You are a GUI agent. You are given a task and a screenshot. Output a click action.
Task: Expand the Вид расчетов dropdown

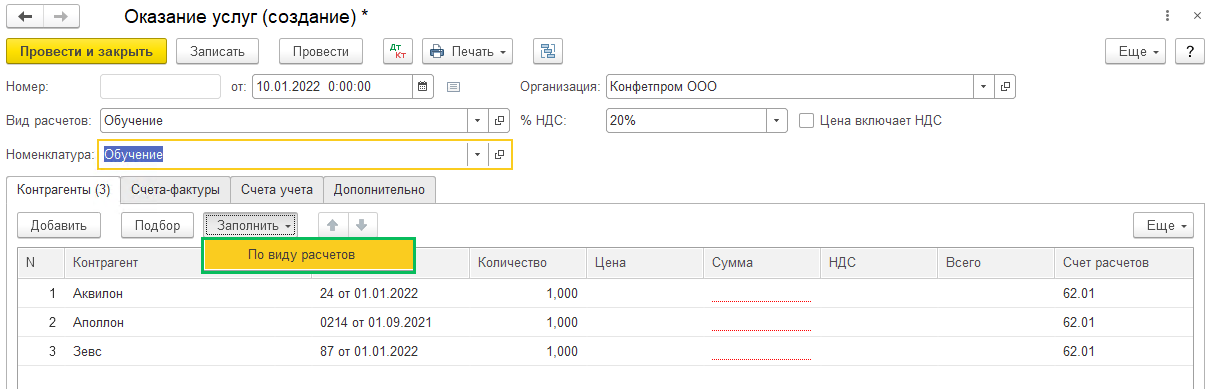[x=478, y=121]
